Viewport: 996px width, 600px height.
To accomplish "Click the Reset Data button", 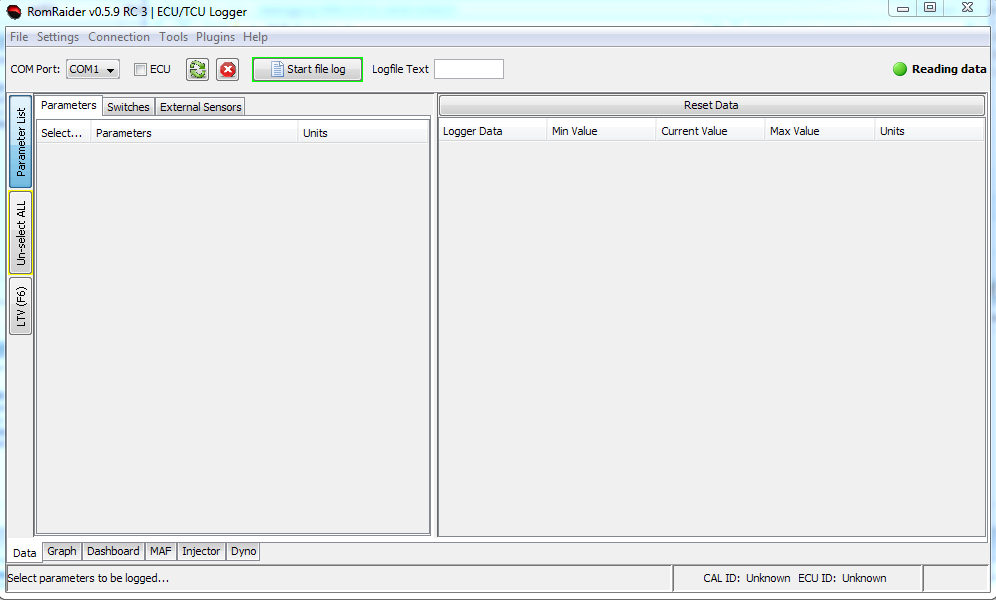I will point(711,105).
